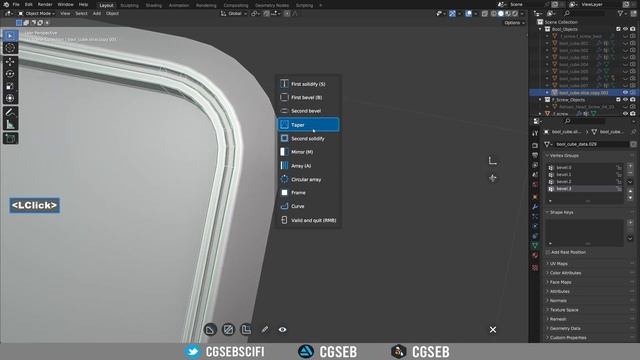The height and width of the screenshot is (360, 640).
Task: Select the bevel.0 vertex group
Action: (585, 167)
